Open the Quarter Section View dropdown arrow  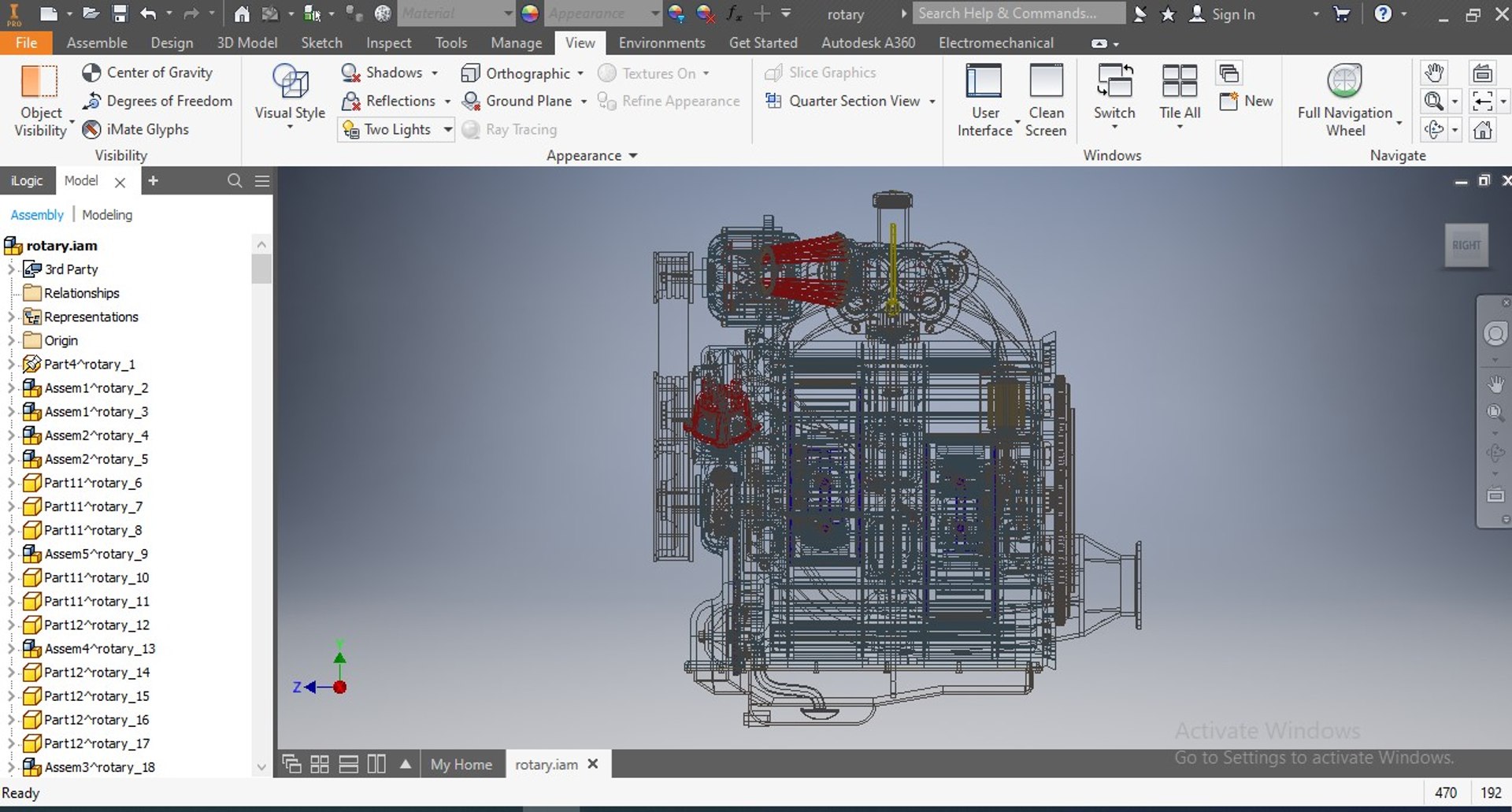pos(932,101)
